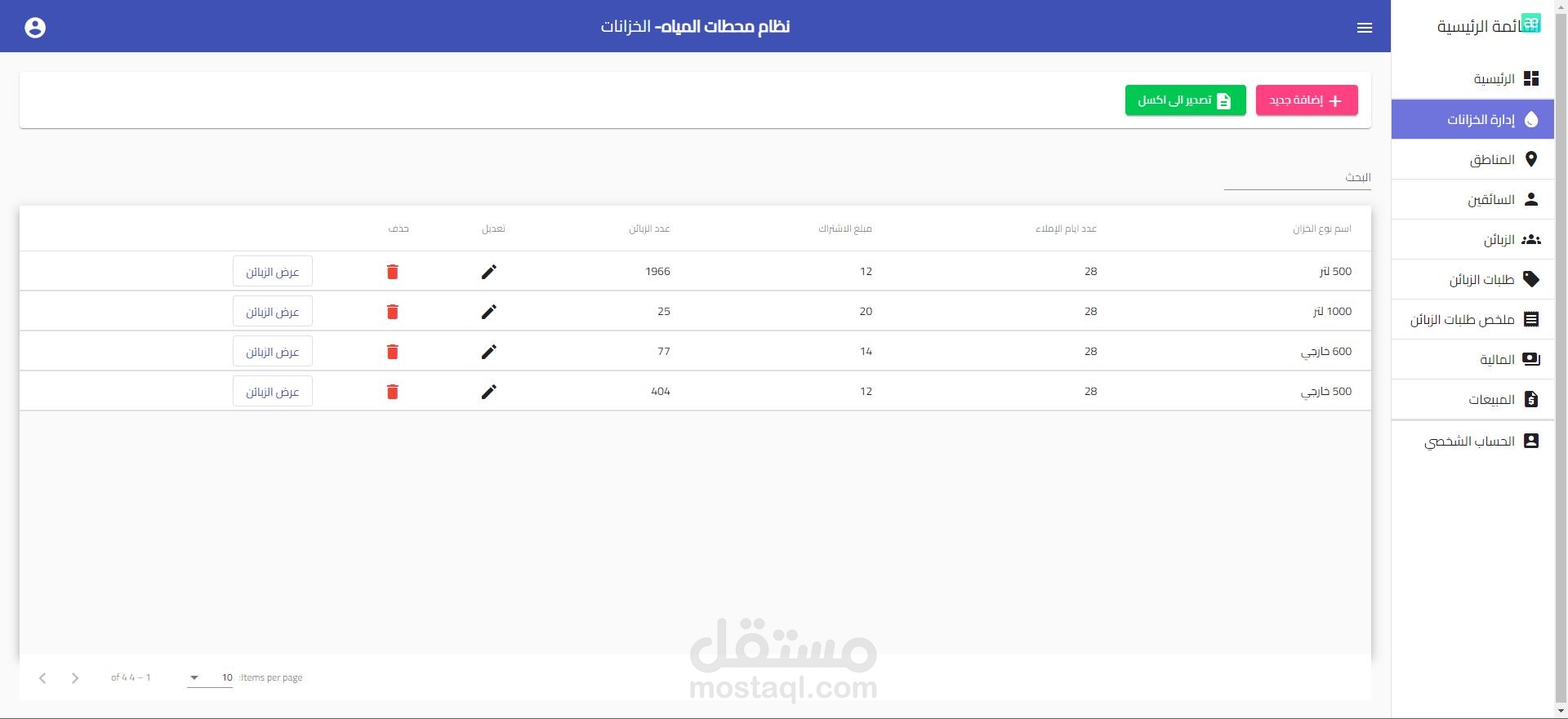Click the group icon for الزبائن

click(1531, 239)
